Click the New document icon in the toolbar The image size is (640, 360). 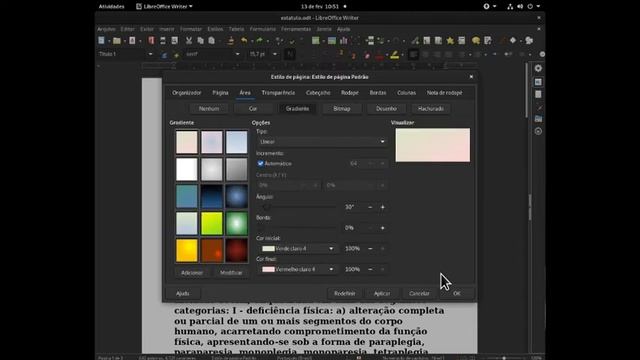101,40
